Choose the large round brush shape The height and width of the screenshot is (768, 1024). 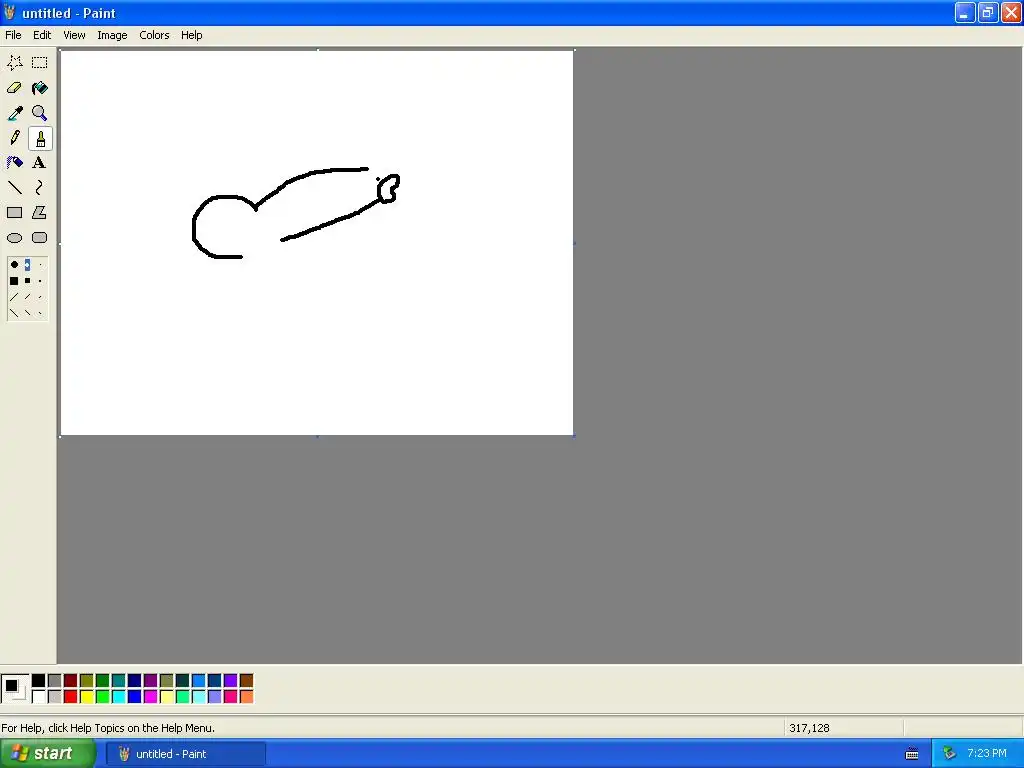pos(14,264)
